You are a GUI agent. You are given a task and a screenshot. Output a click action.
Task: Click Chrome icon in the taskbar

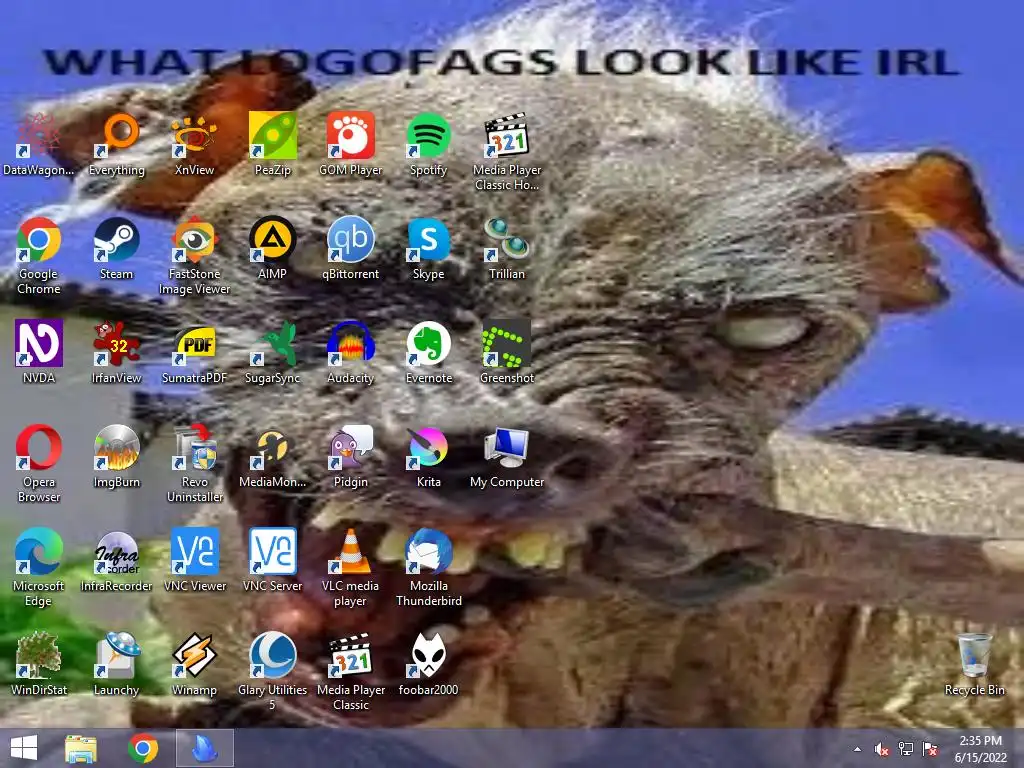pyautogui.click(x=143, y=748)
